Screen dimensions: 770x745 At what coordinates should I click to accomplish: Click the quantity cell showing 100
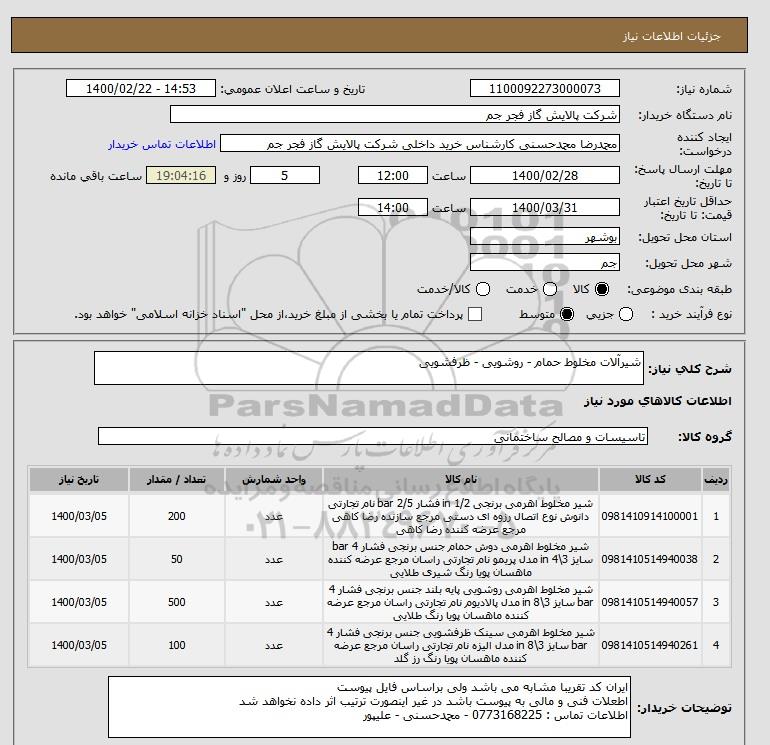pyautogui.click(x=177, y=645)
